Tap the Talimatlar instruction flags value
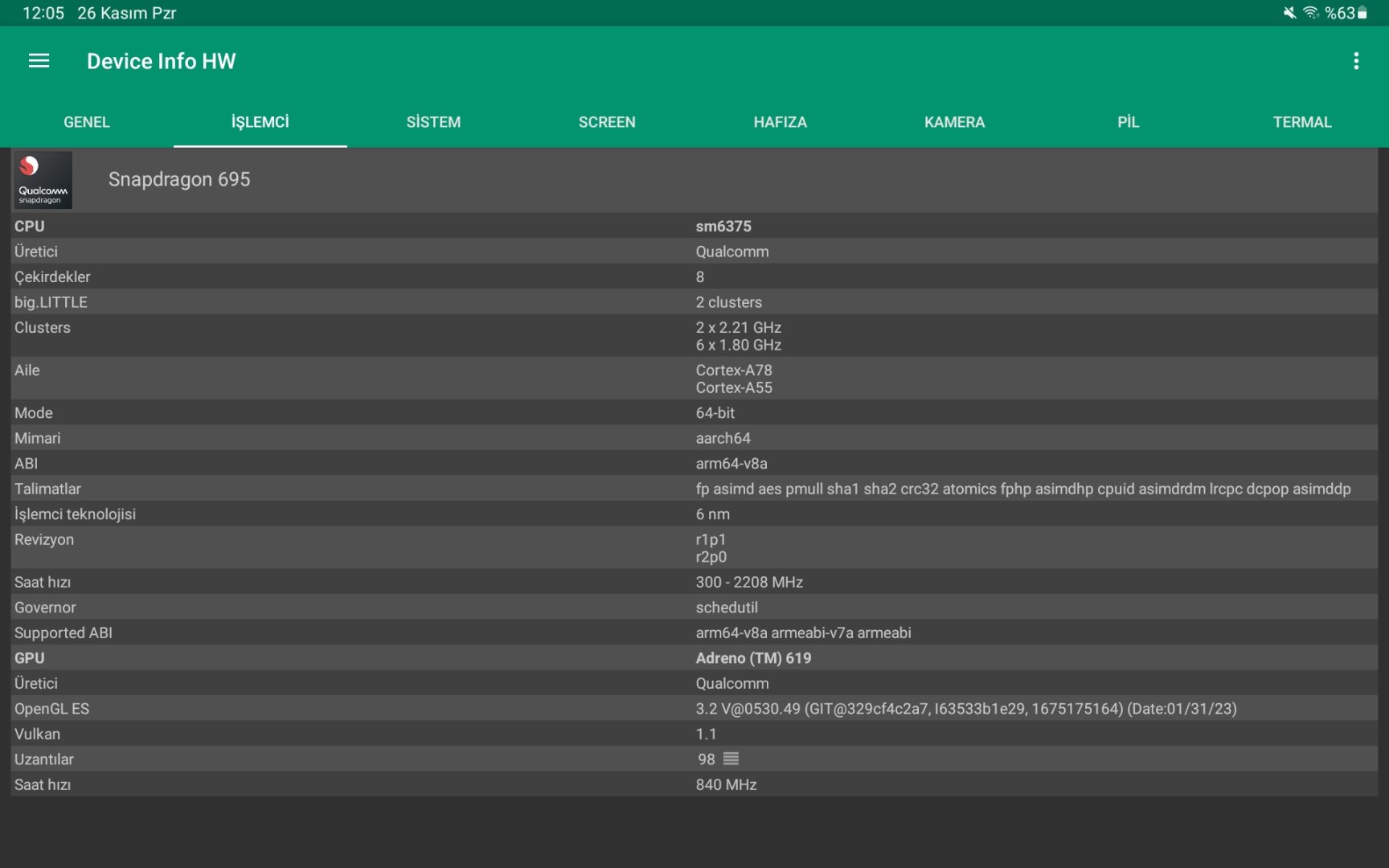This screenshot has width=1389, height=868. 1023,489
